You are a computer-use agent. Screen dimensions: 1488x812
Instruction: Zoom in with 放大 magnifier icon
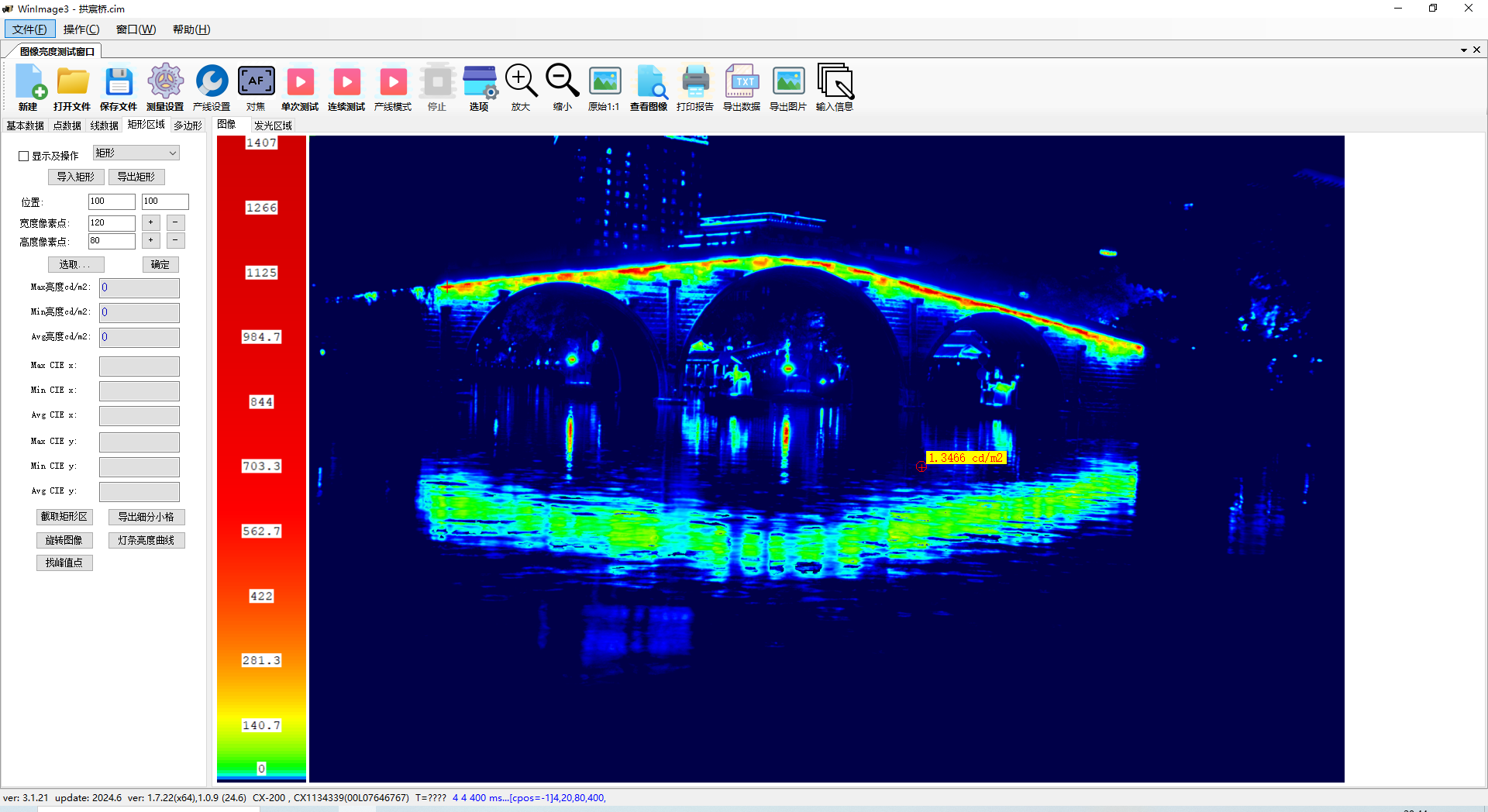(521, 88)
